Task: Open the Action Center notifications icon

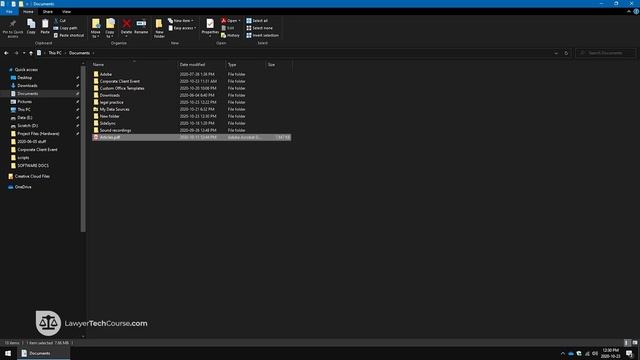Action: (629, 353)
